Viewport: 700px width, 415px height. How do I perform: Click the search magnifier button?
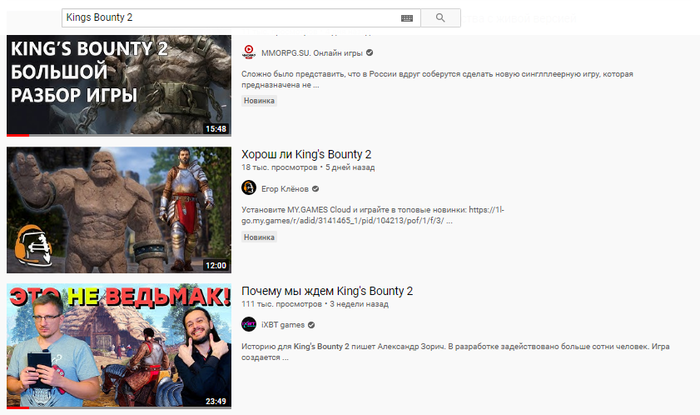[440, 18]
